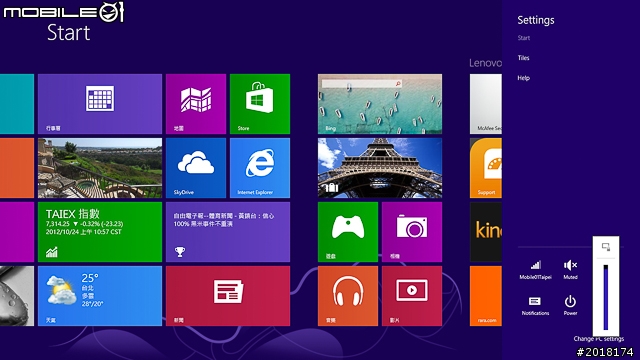Screen dimensions: 640x360
Task: Click the icon atop the volume popup
Action: point(606,247)
